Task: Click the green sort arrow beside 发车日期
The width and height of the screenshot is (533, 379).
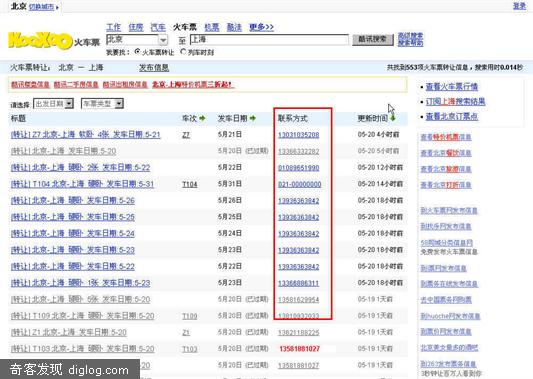Action: pyautogui.click(x=253, y=118)
